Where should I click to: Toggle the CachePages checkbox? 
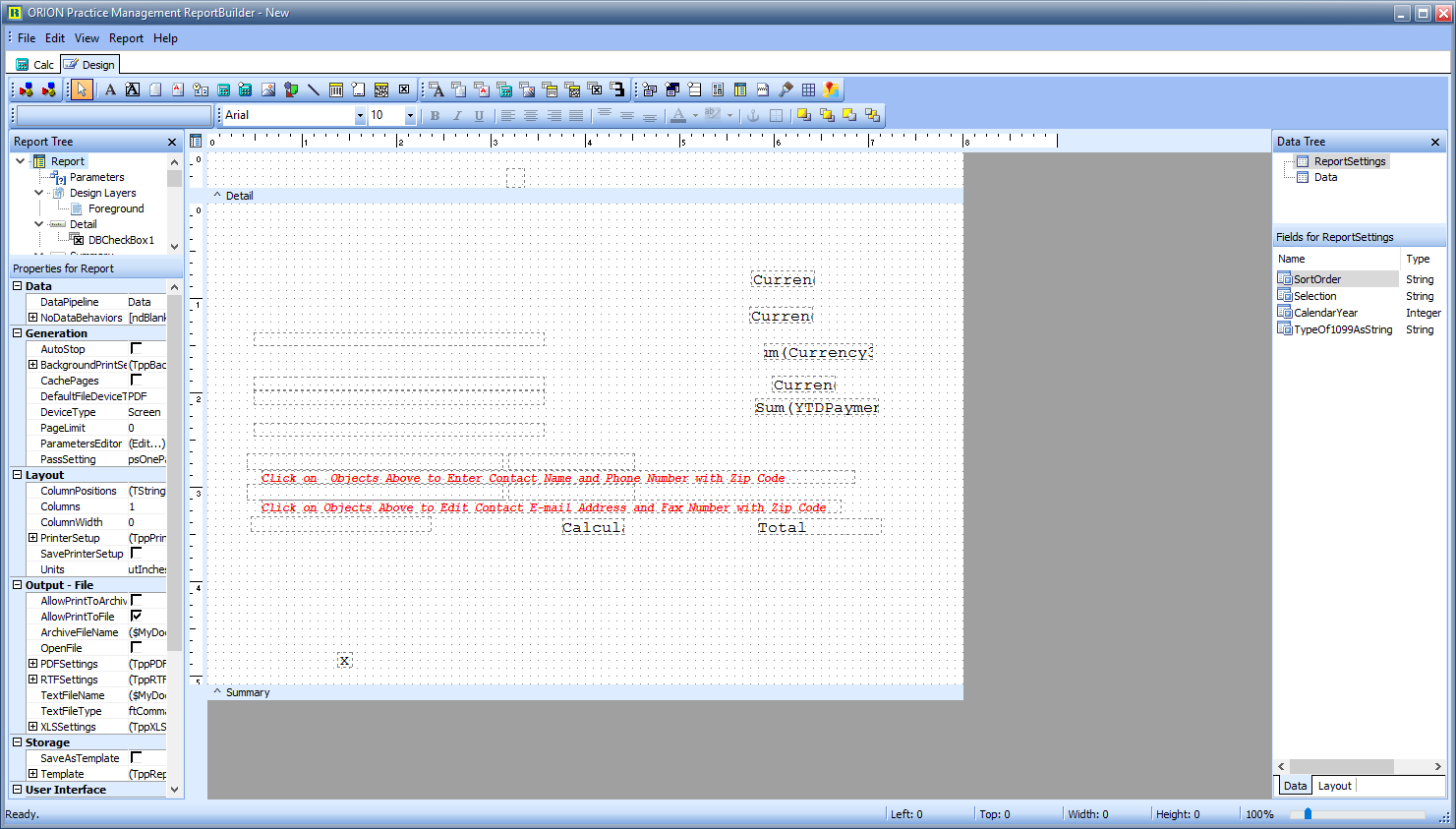(x=136, y=380)
